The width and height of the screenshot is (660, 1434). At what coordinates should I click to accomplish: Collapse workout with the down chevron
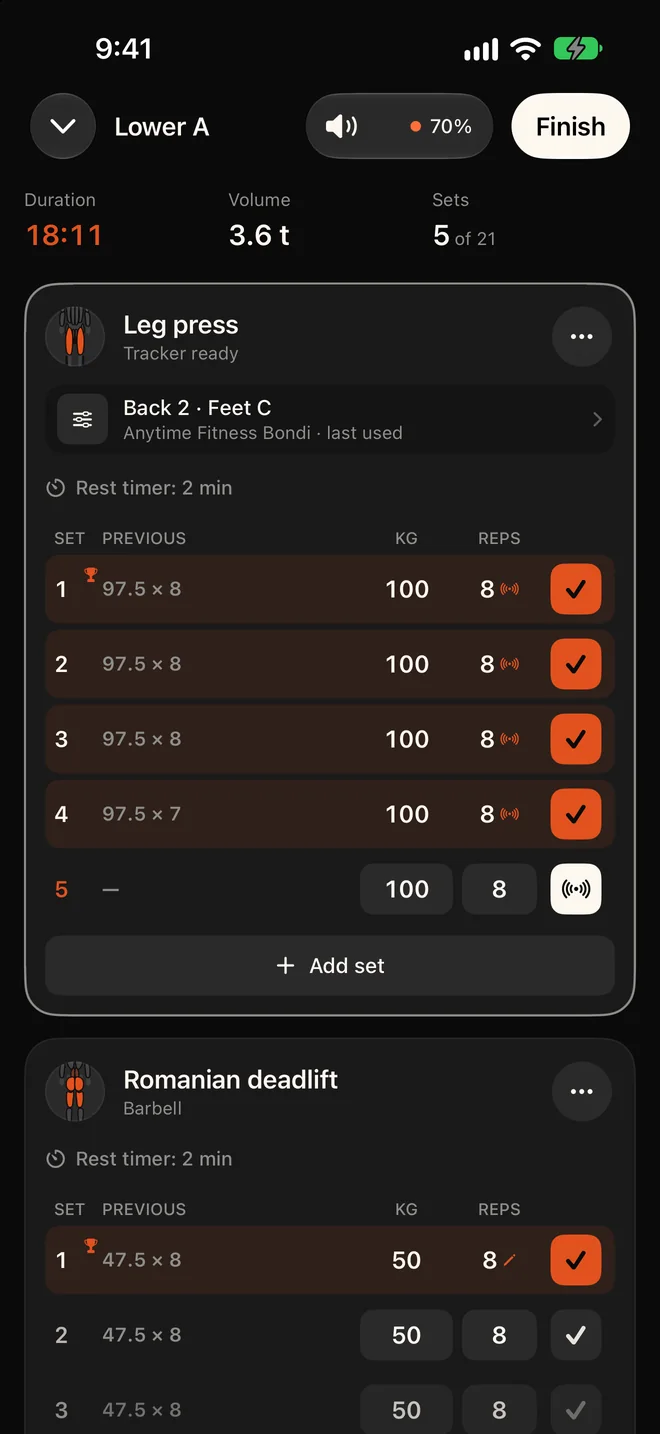63,126
